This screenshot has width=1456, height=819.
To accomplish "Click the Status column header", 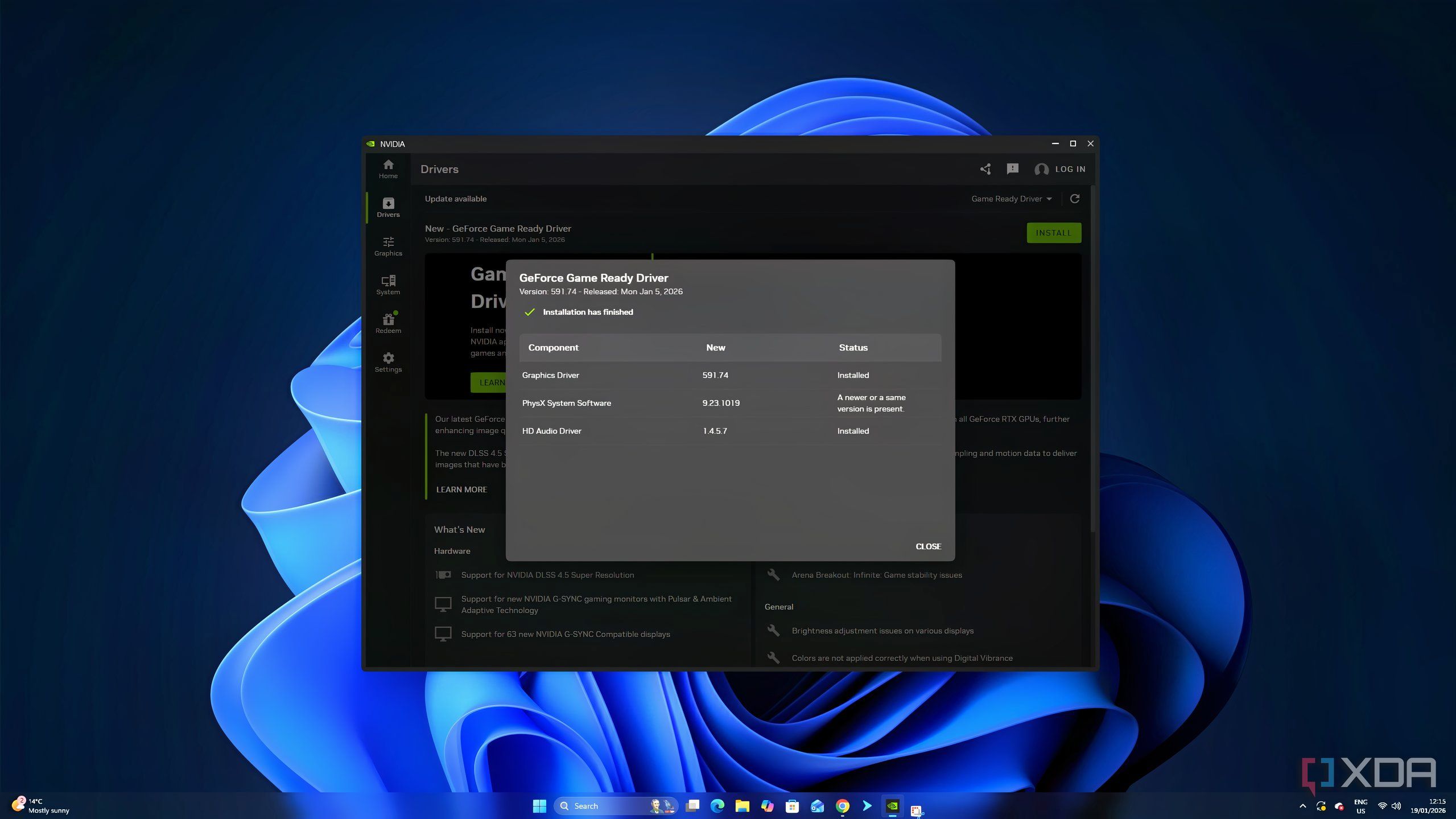I will pos(853,347).
